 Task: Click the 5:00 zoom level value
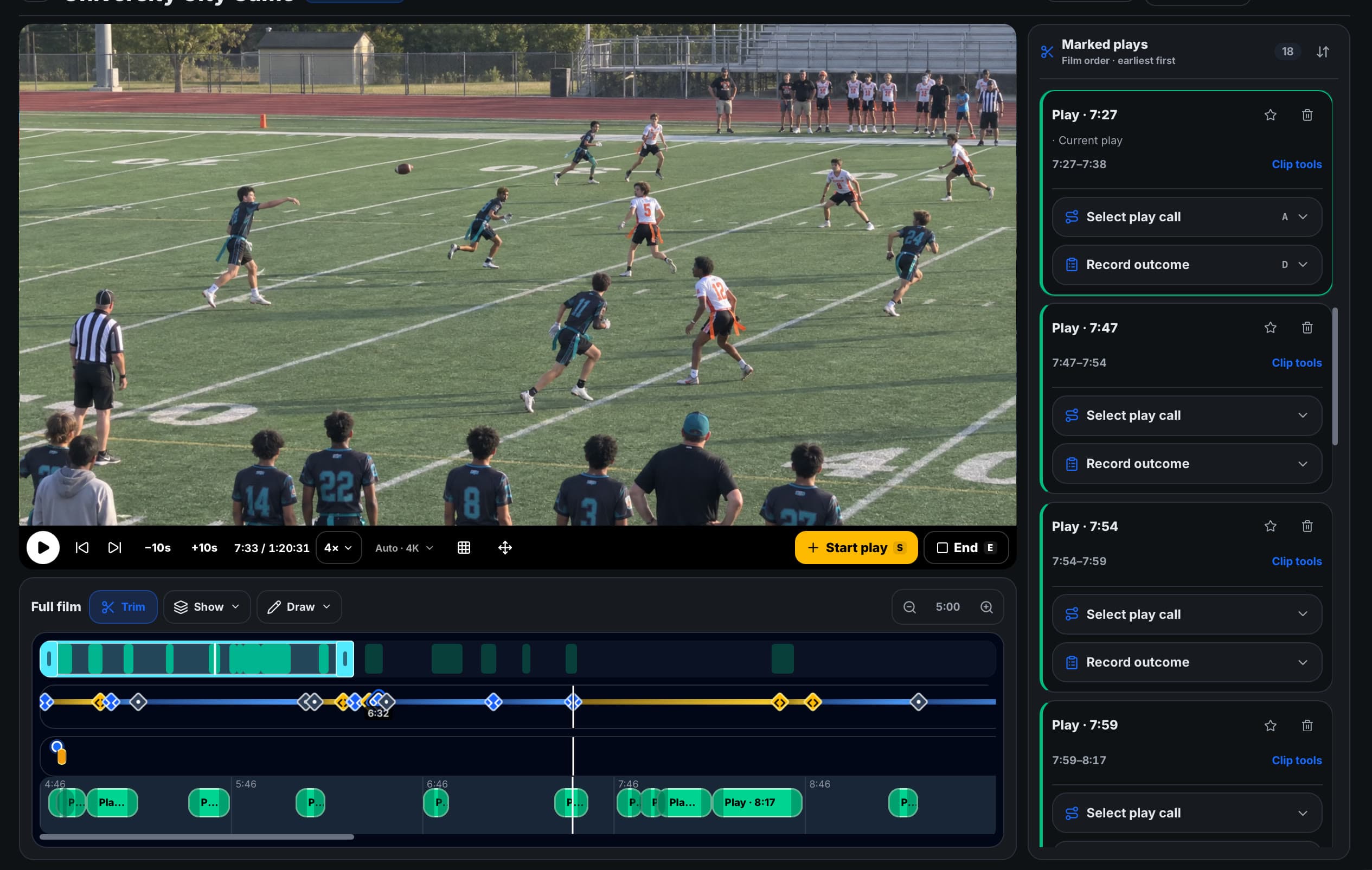pos(947,607)
